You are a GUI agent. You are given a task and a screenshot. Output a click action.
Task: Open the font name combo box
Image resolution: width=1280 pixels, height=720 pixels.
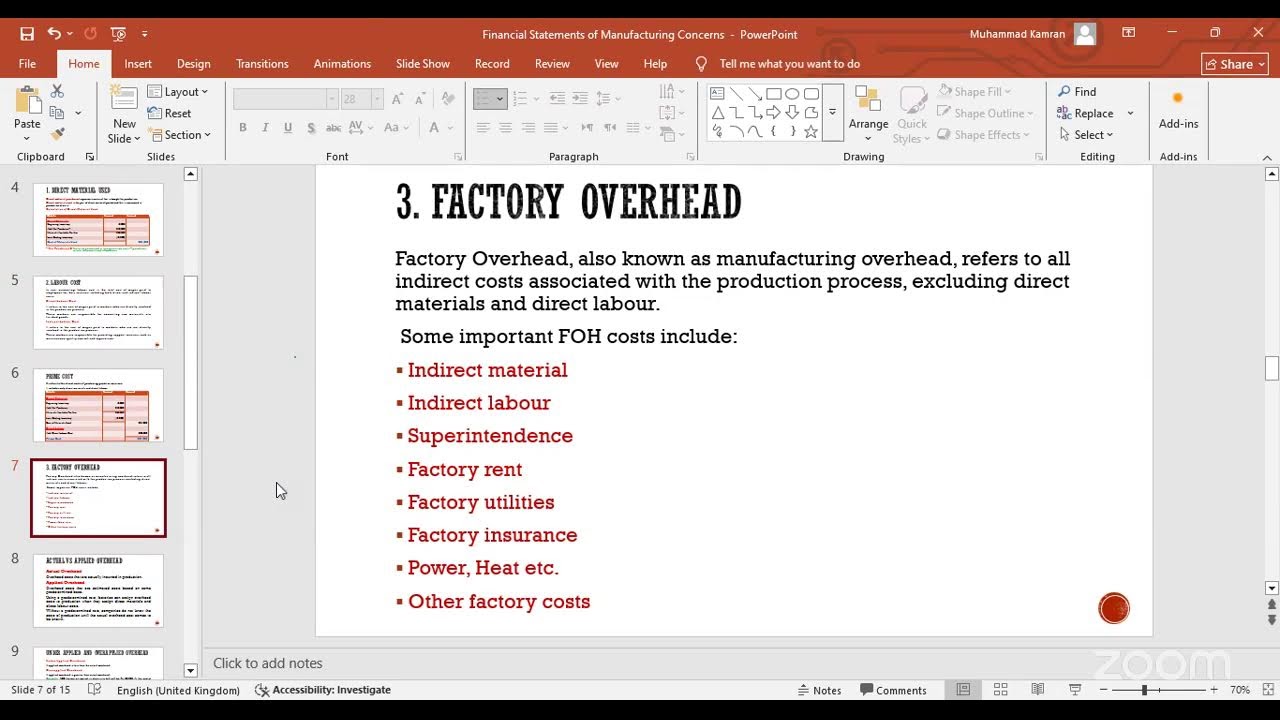click(285, 99)
